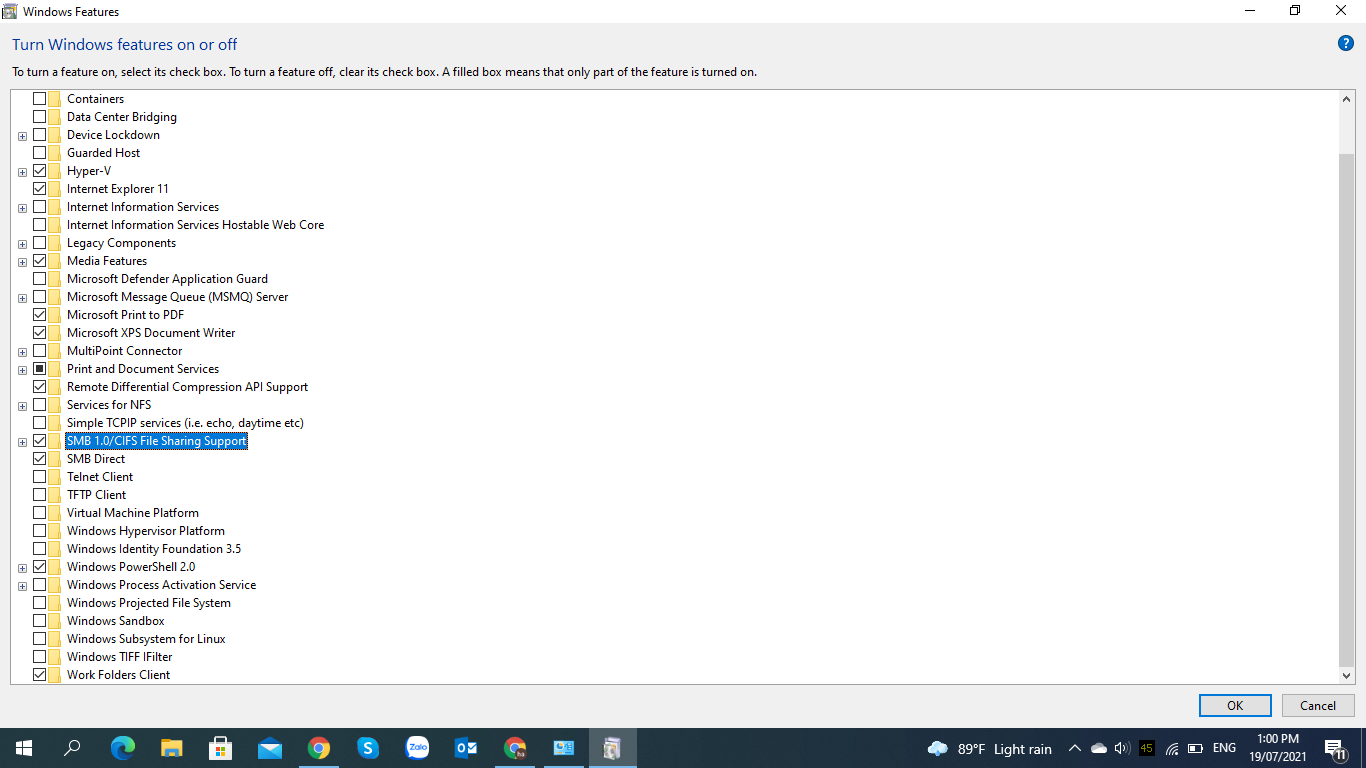
Task: Open the Windows Features help icon
Action: 1346,44
